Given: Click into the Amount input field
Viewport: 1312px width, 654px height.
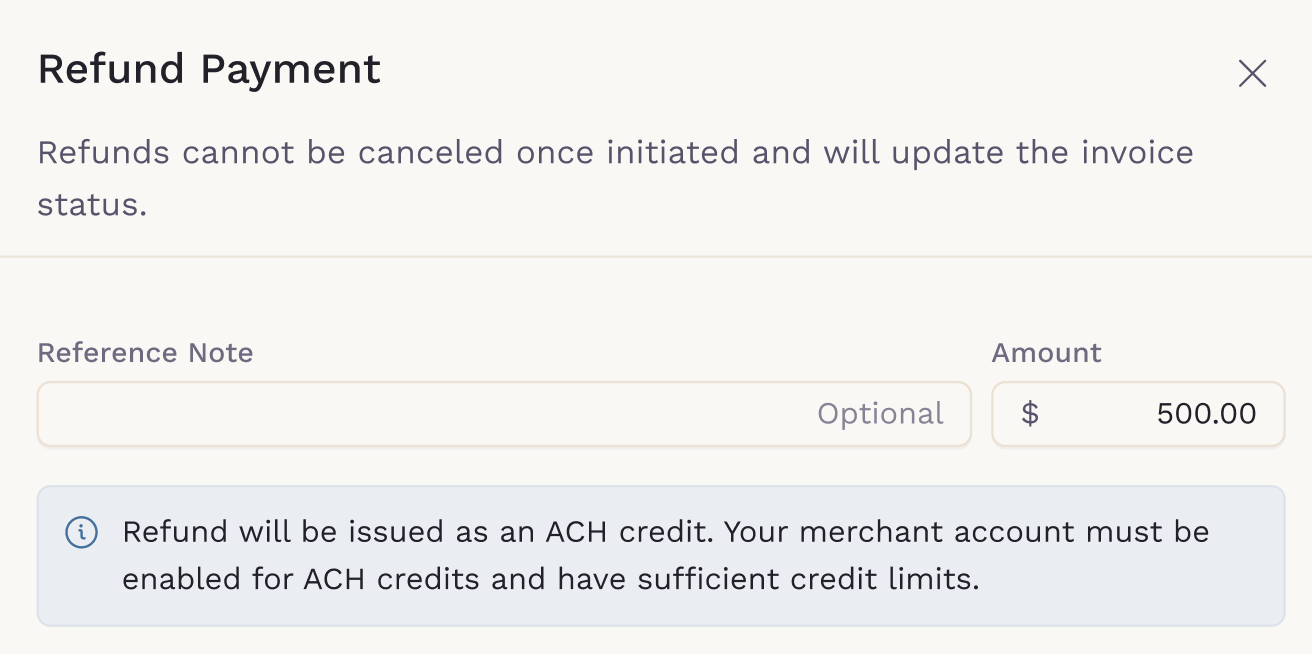Looking at the screenshot, I should pyautogui.click(x=1150, y=414).
